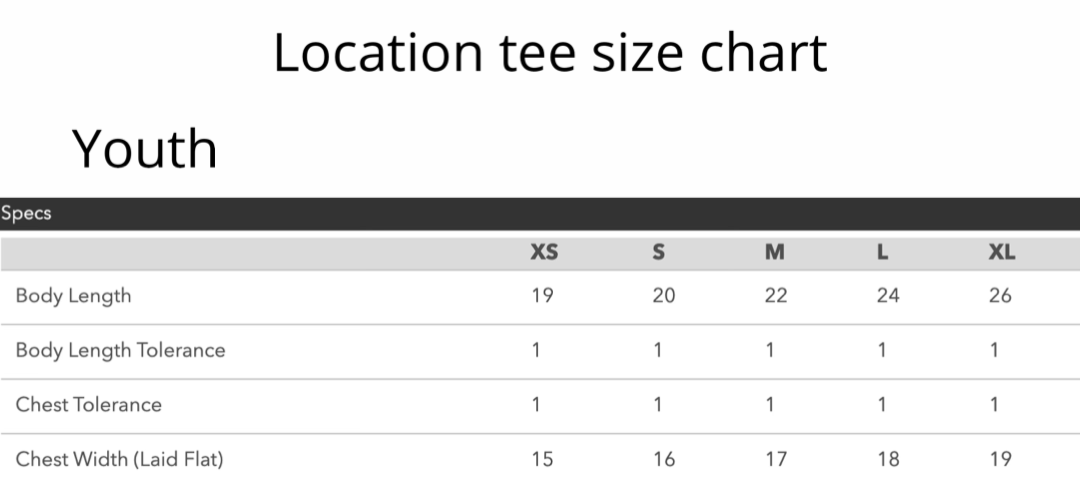Select the chest width value 15
The width and height of the screenshot is (1080, 491).
pos(542,460)
